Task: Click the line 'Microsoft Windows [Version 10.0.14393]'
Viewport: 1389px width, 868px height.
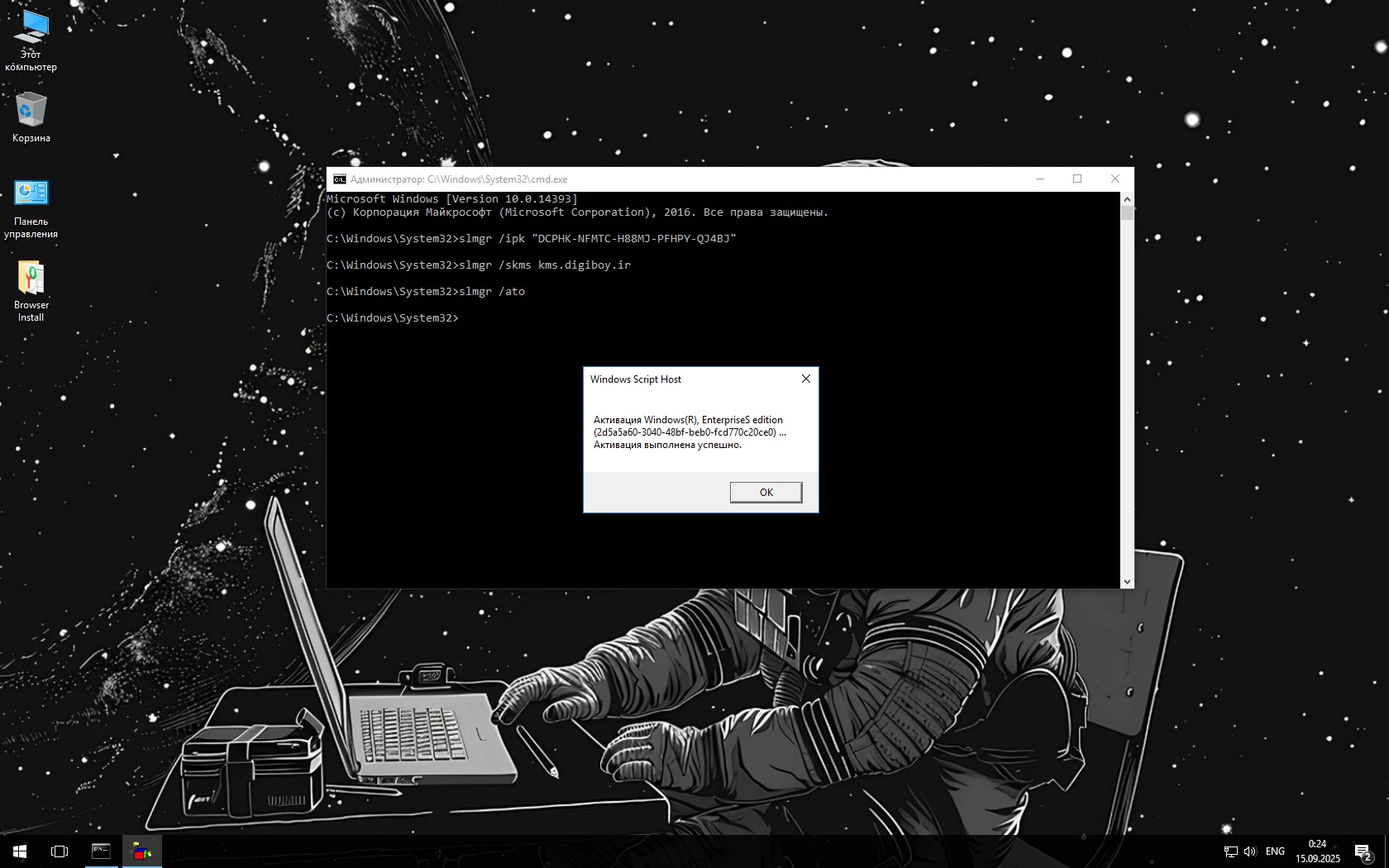Action: pyautogui.click(x=452, y=199)
